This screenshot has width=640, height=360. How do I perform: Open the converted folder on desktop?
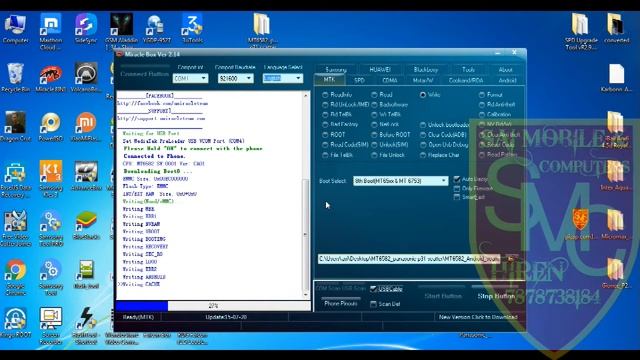[x=616, y=29]
